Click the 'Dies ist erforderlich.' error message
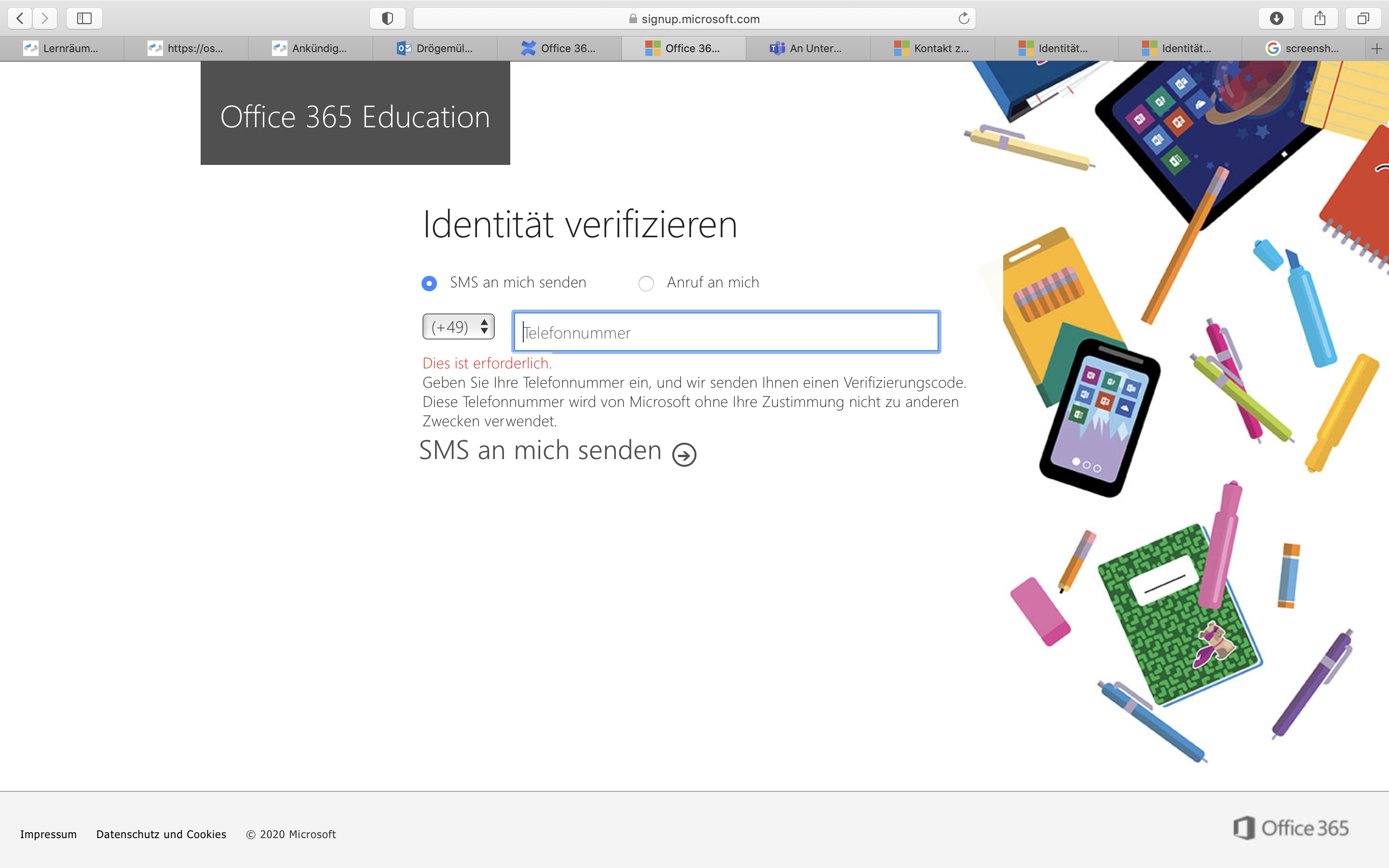This screenshot has height=868, width=1389. tap(487, 364)
